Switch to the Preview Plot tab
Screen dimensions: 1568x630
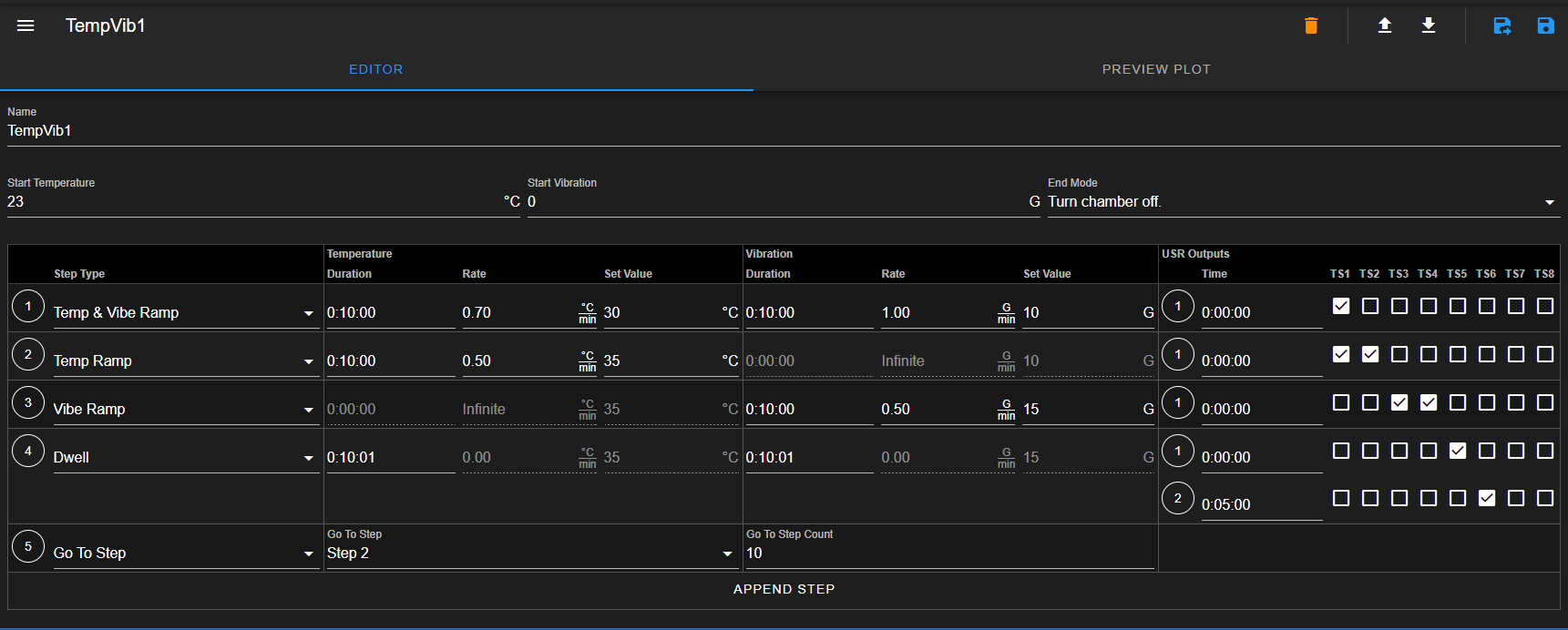click(x=1156, y=69)
